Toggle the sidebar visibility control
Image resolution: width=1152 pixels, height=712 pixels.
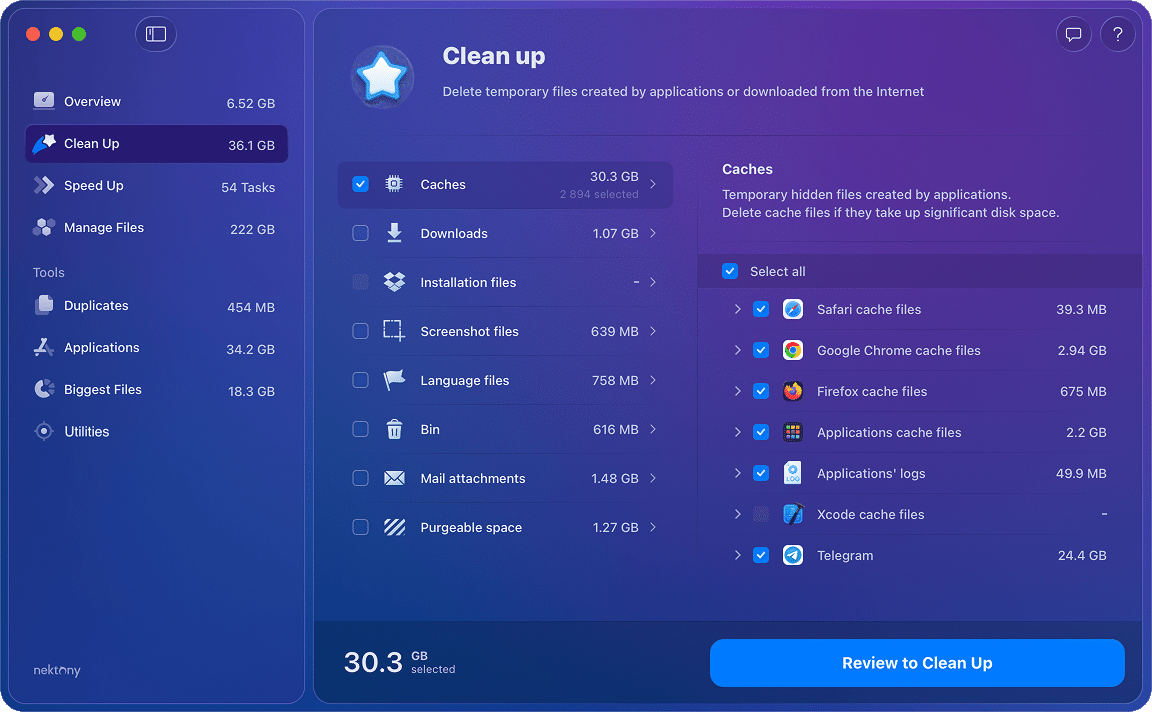[155, 33]
